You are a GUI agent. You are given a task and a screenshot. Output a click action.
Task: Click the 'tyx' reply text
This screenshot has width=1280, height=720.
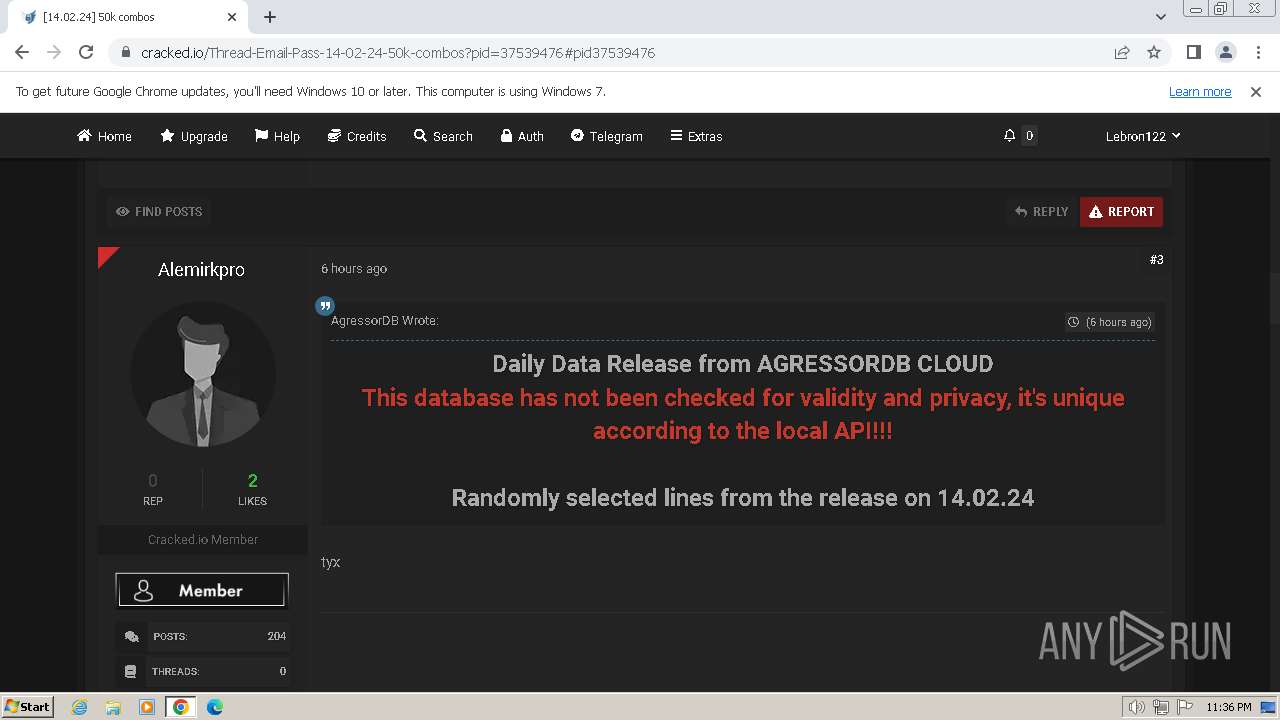(331, 562)
